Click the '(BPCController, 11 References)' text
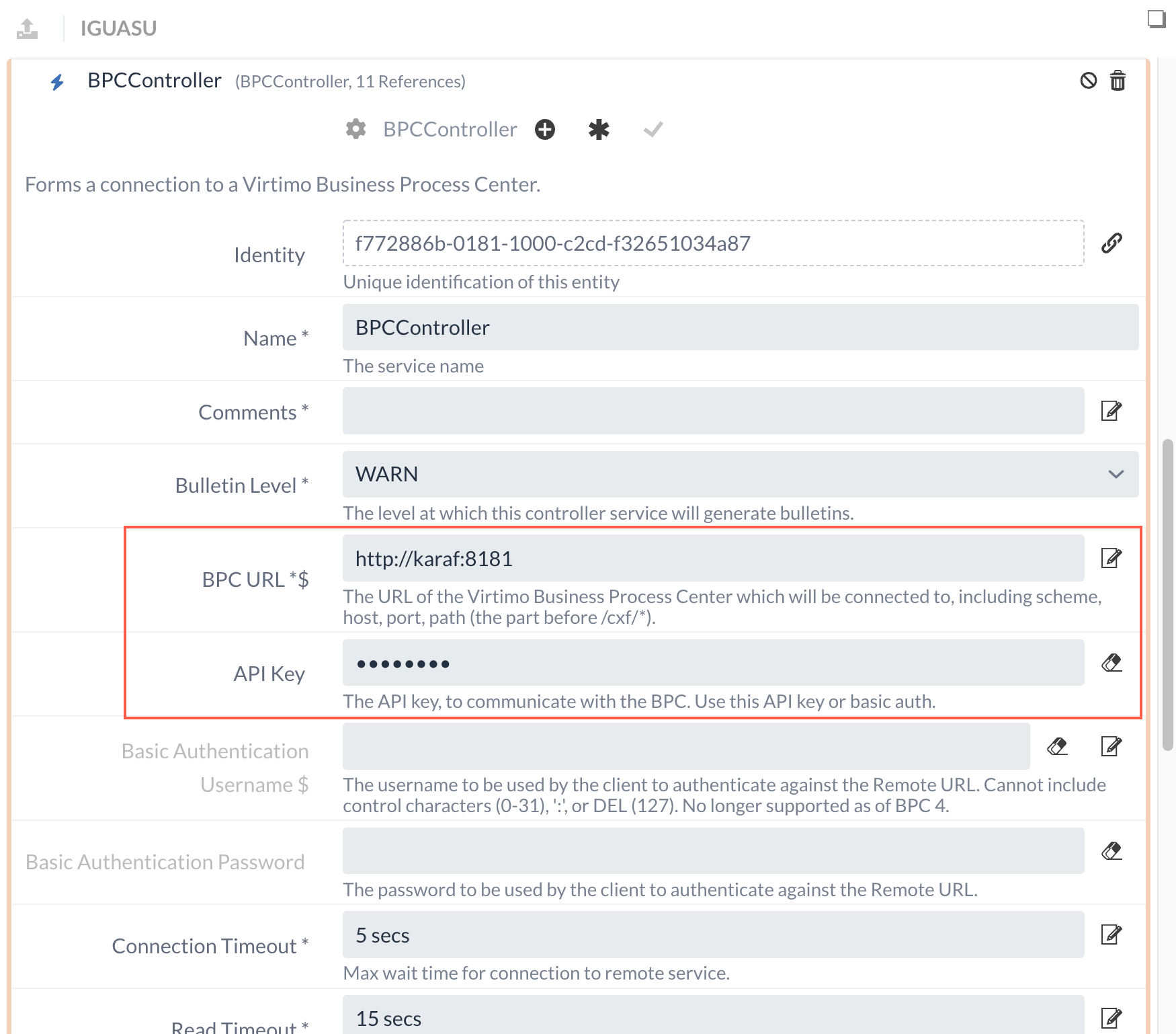 click(350, 82)
